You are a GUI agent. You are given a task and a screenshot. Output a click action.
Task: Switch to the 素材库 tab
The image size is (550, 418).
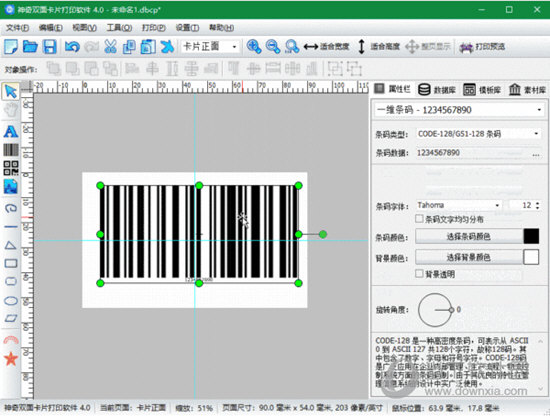point(527,90)
